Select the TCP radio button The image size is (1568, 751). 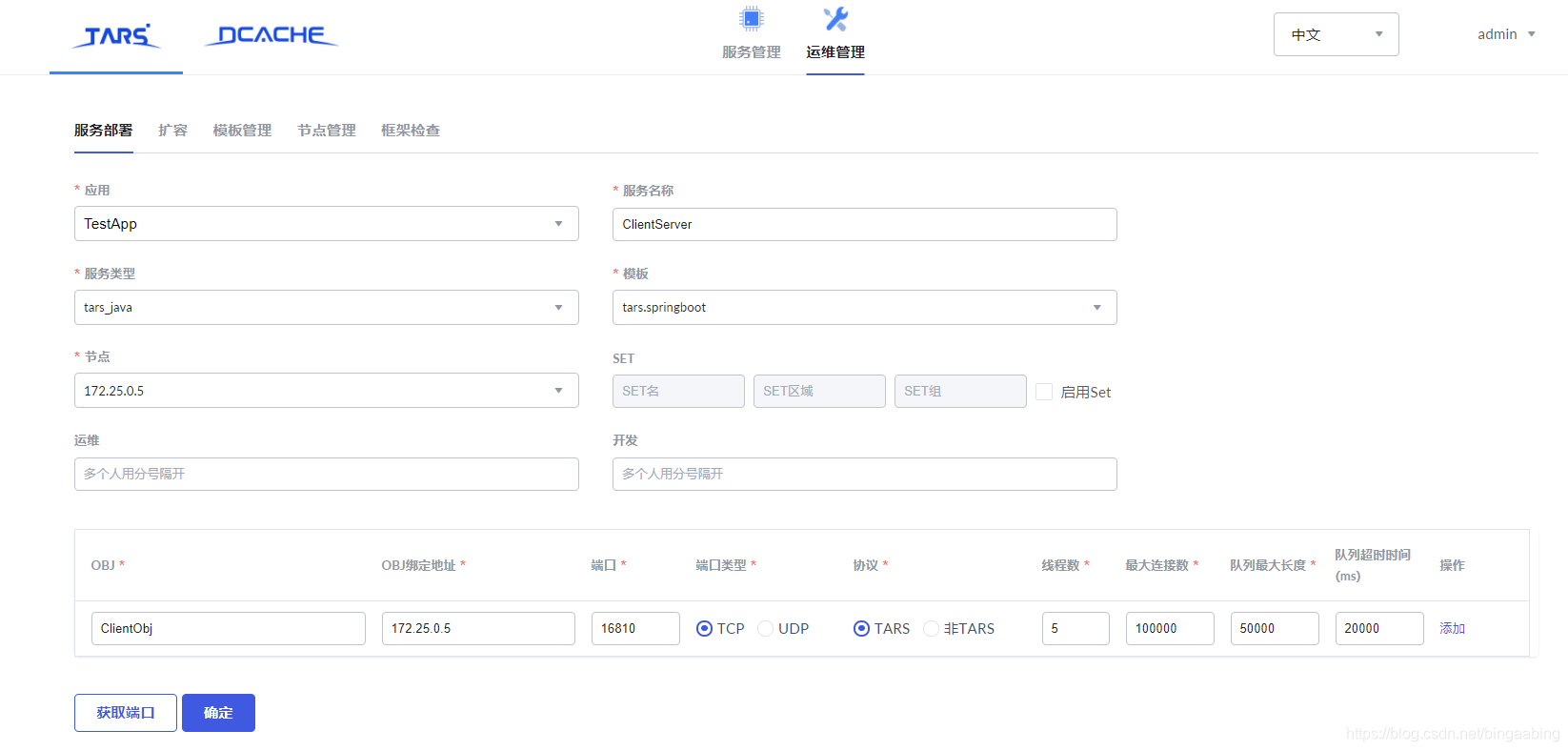click(704, 628)
